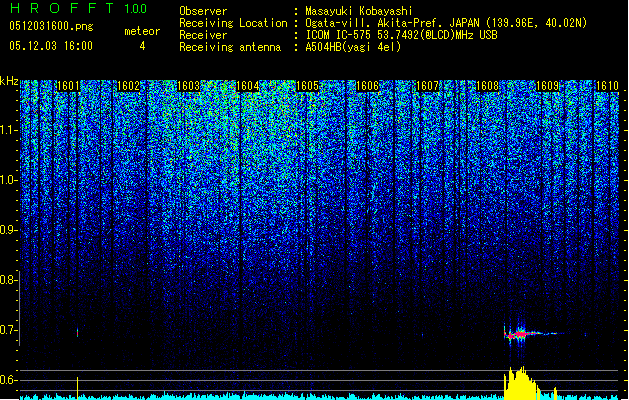The width and height of the screenshot is (629, 400).
Task: Click the date stamp 05.12.03 16:00
Action: 51,46
